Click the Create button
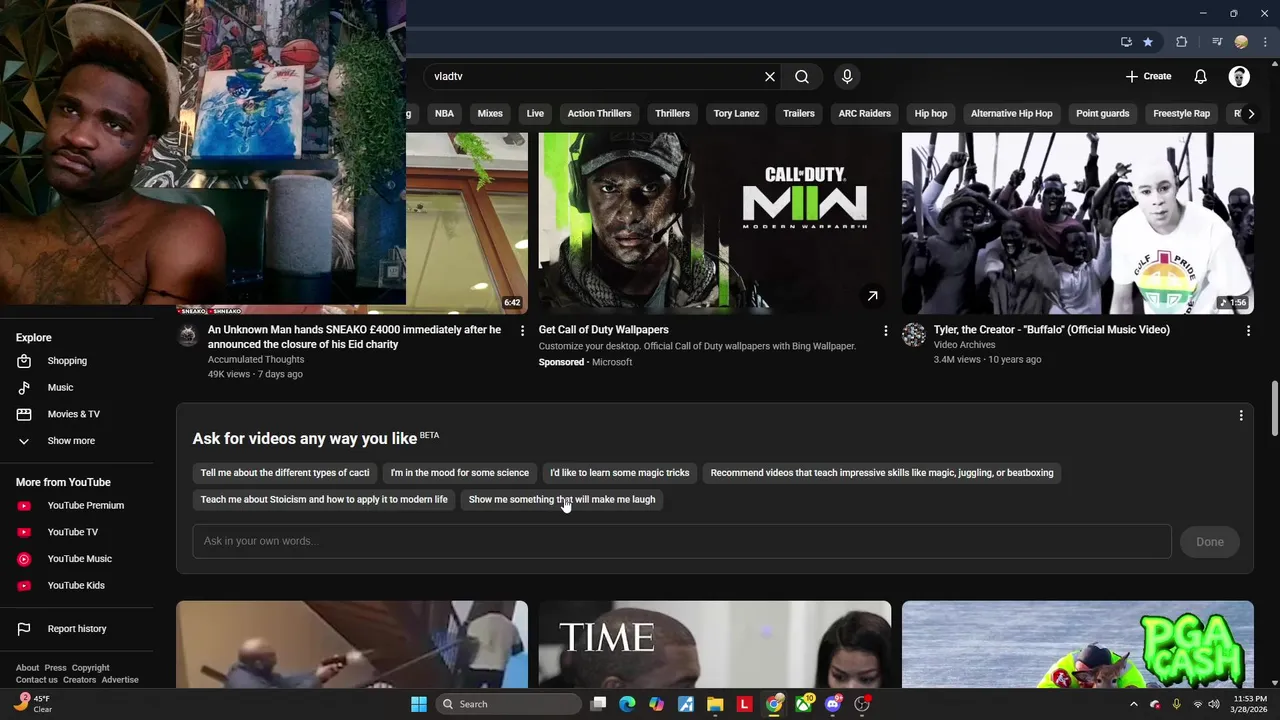Screen dimensions: 1280x720 point(1148,76)
